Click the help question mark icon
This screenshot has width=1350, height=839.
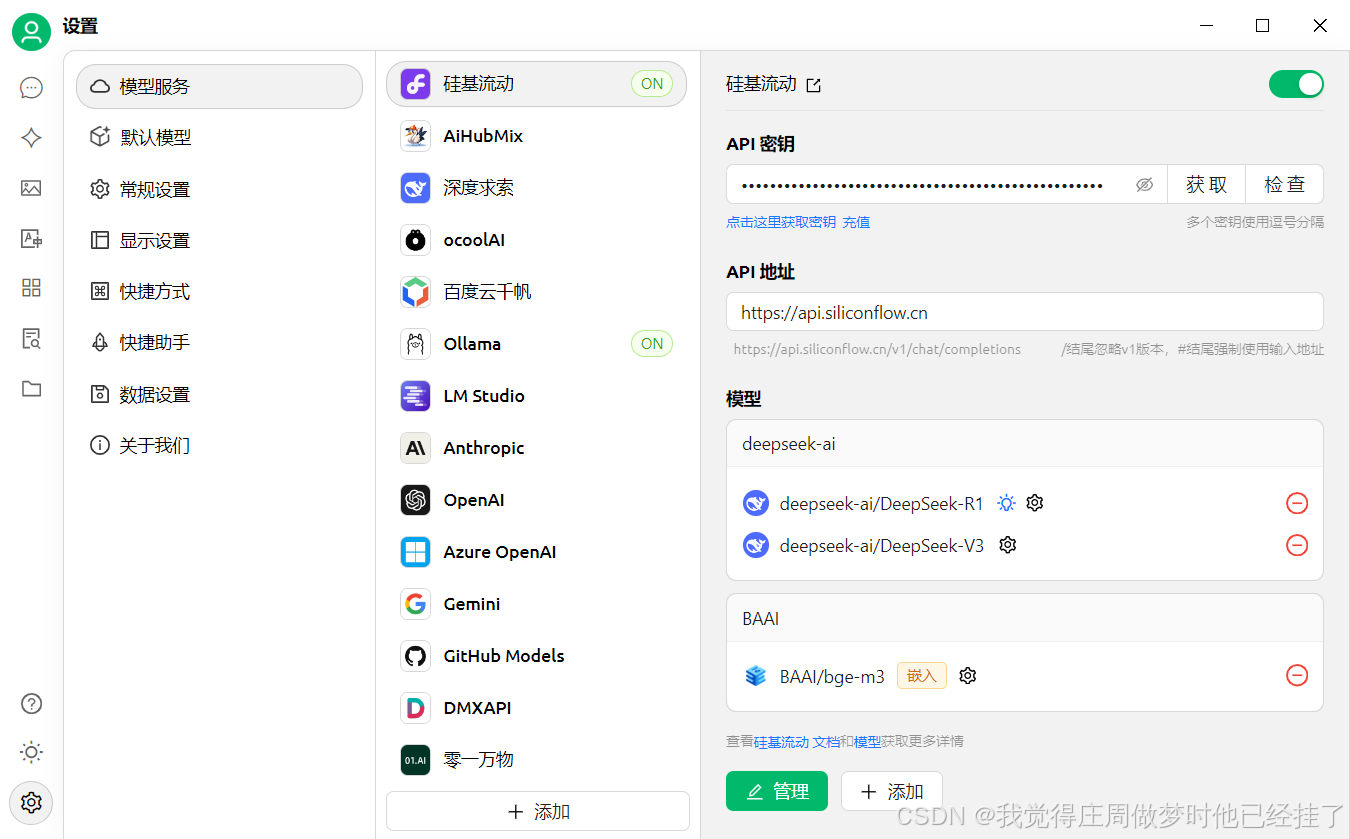[x=32, y=704]
